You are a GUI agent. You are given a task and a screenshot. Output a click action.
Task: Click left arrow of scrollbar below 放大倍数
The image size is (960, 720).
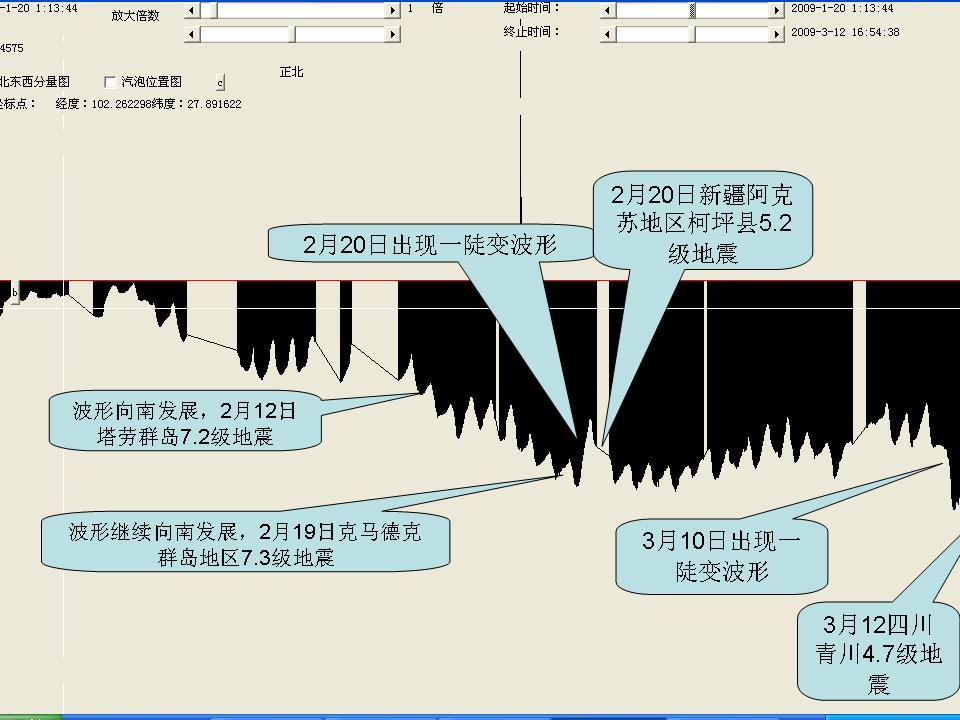192,34
